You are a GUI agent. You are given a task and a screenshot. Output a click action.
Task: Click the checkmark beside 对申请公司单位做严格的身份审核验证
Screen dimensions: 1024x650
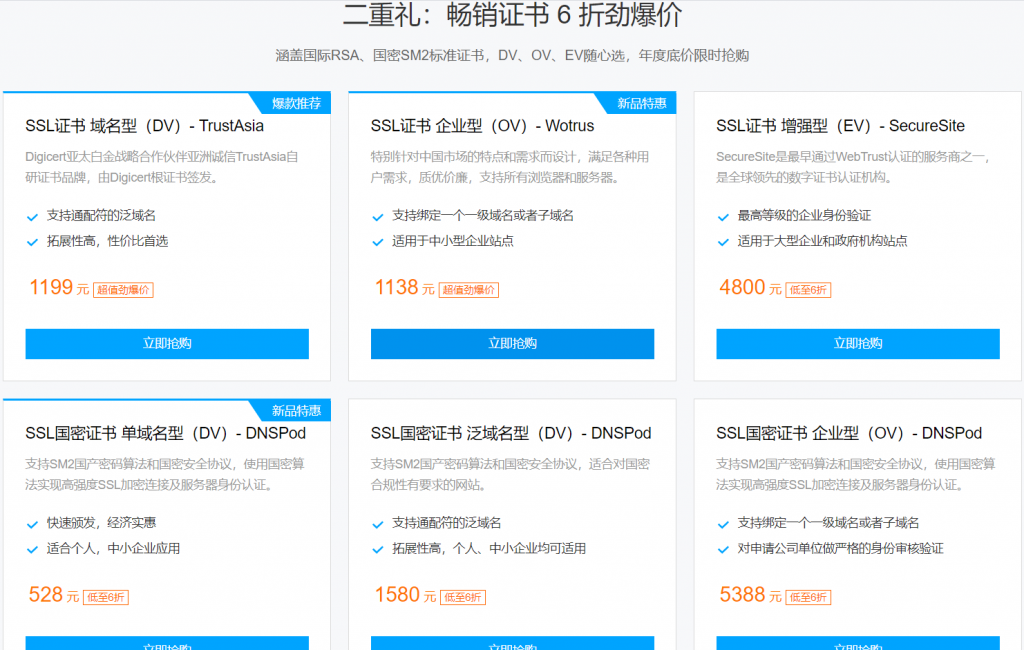pos(723,549)
